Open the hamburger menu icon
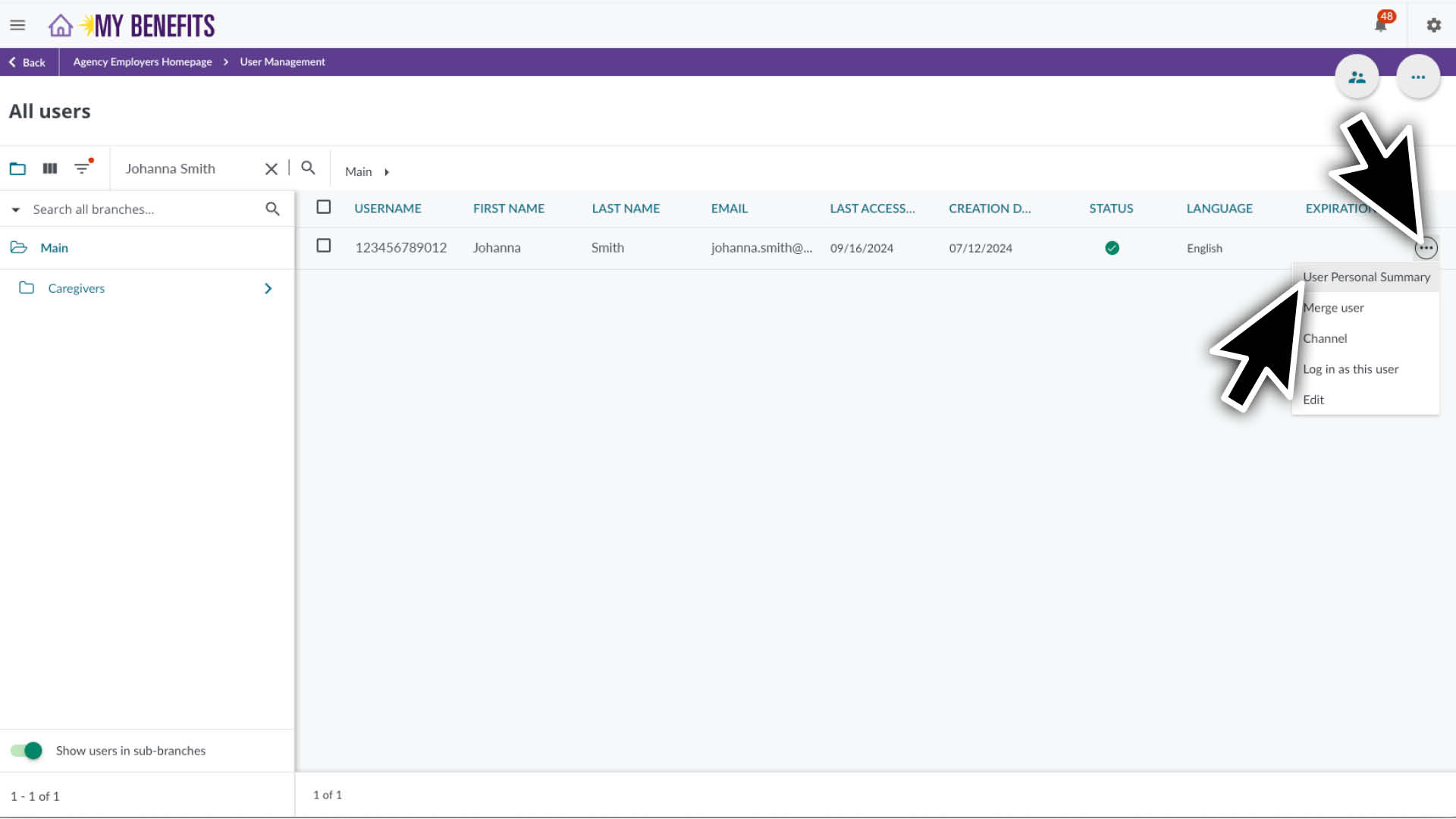This screenshot has width=1456, height=819. [x=17, y=24]
